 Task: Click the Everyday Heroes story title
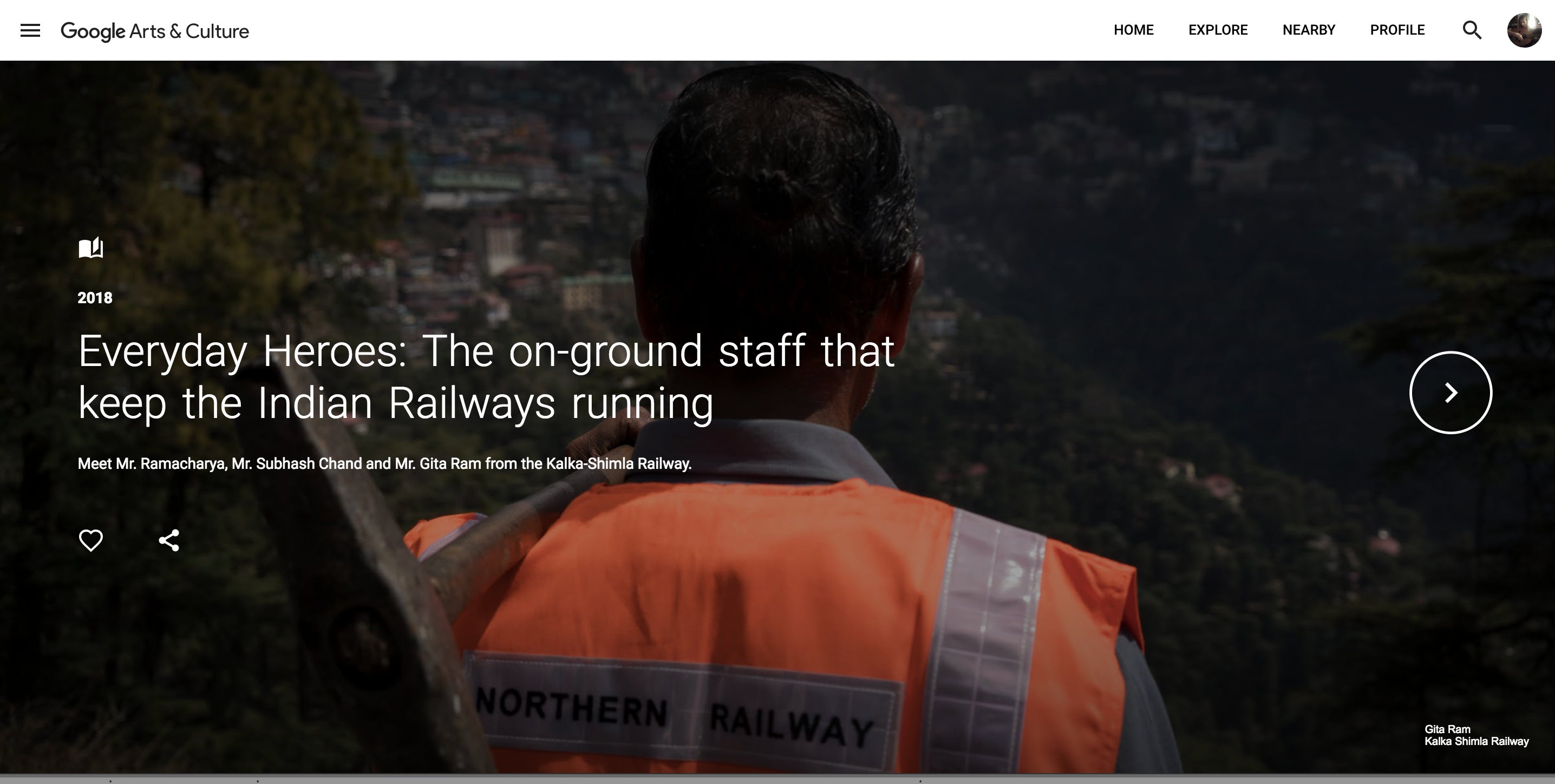coord(486,377)
